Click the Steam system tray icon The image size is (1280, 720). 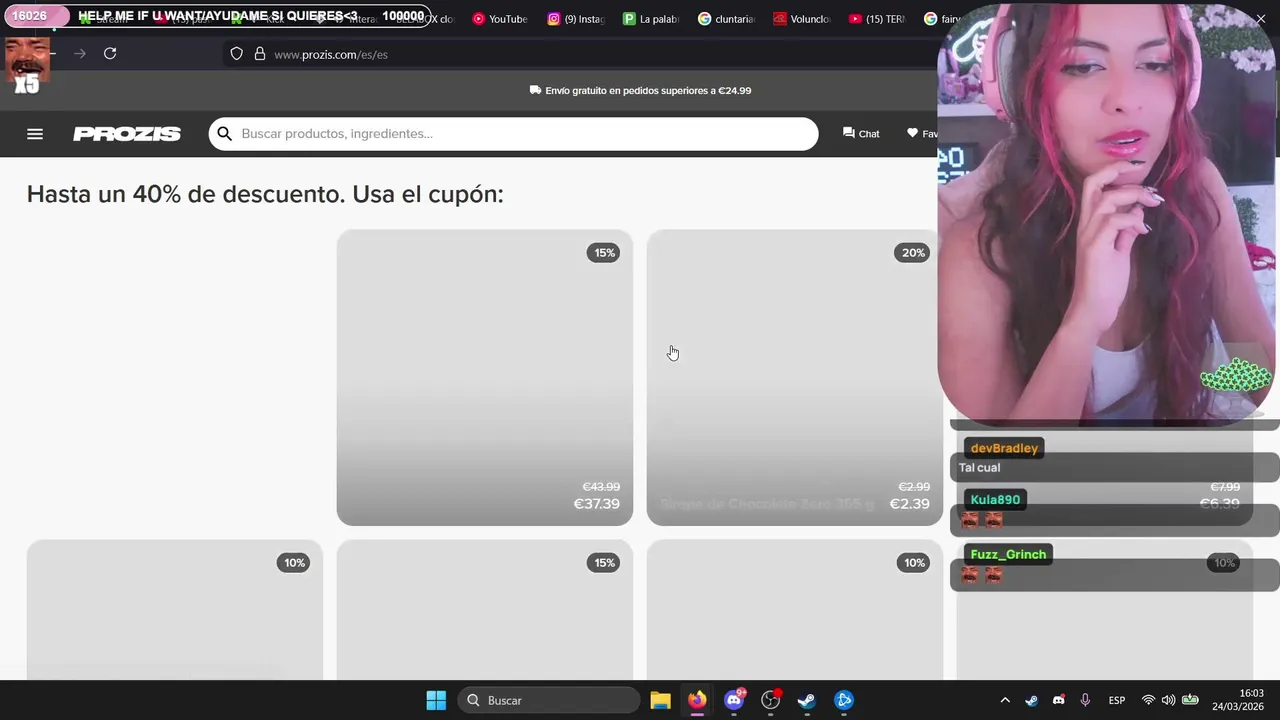(x=1032, y=700)
